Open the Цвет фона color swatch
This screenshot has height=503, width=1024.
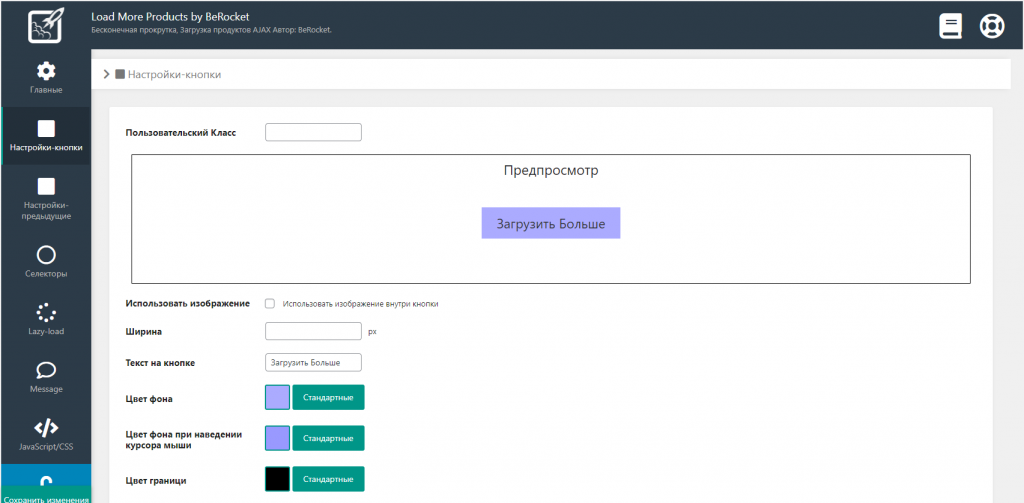click(x=277, y=398)
